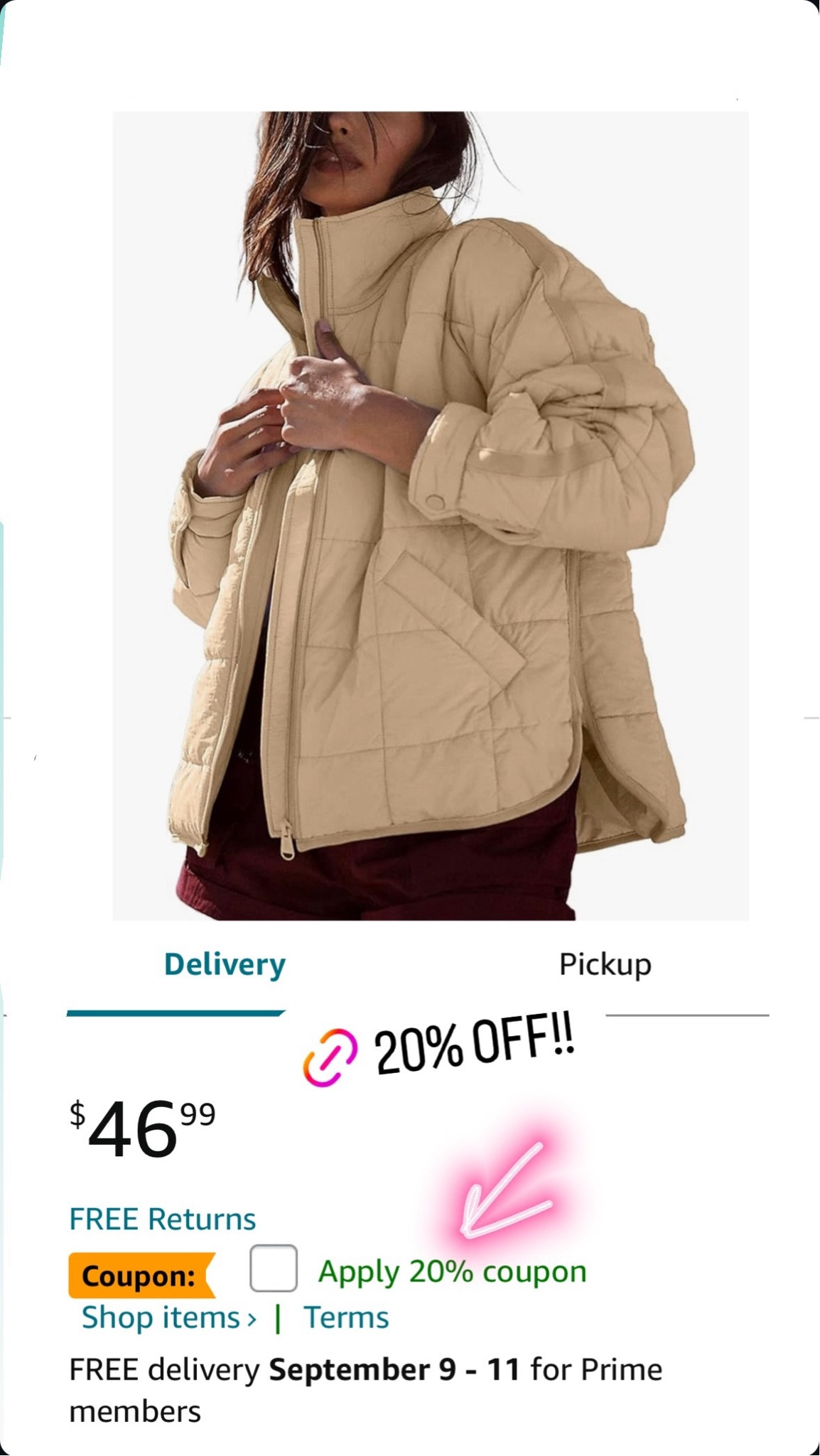Viewport: 820px width, 1456px height.
Task: Click the 46 price figure
Action: pos(132,1129)
